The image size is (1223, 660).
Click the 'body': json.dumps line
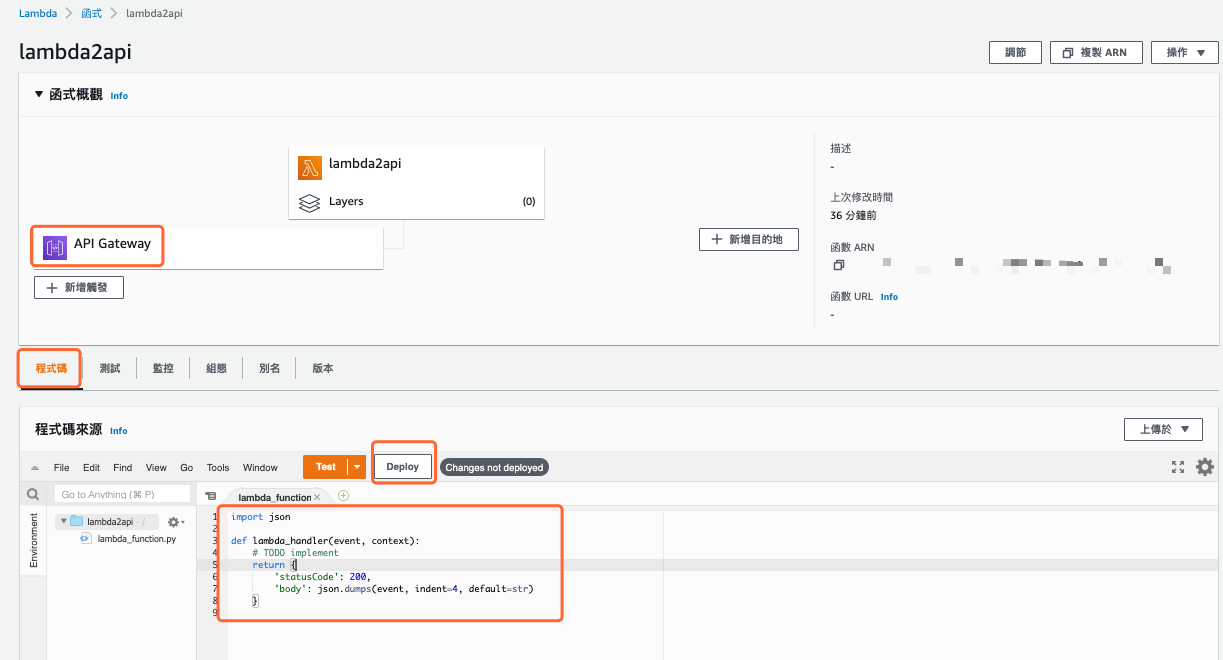tap(404, 589)
